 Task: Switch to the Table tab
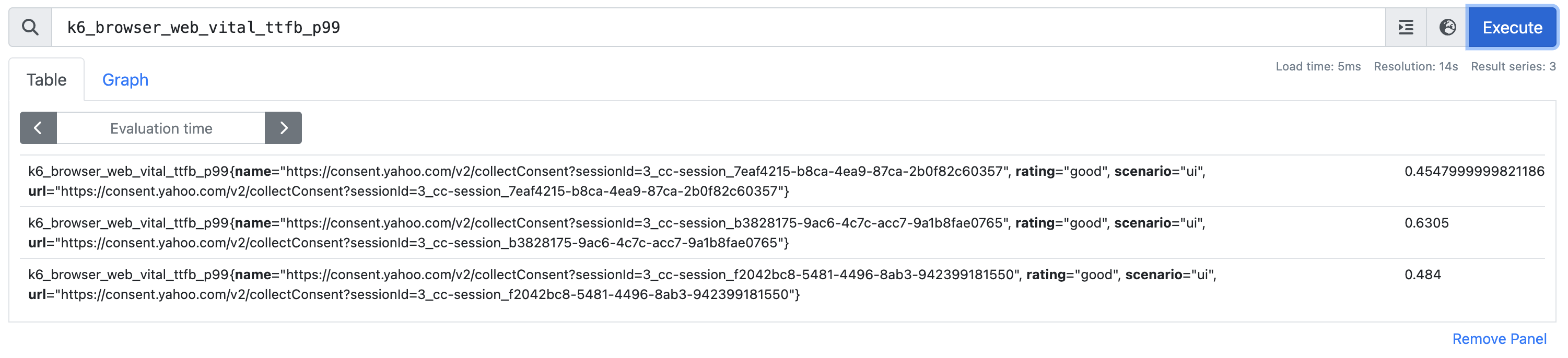pyautogui.click(x=46, y=80)
